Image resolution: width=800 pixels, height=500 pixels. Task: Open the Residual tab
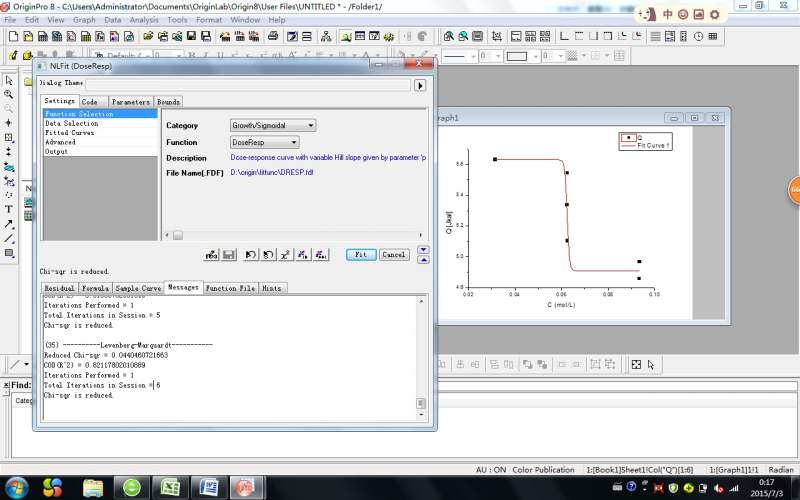click(x=59, y=288)
